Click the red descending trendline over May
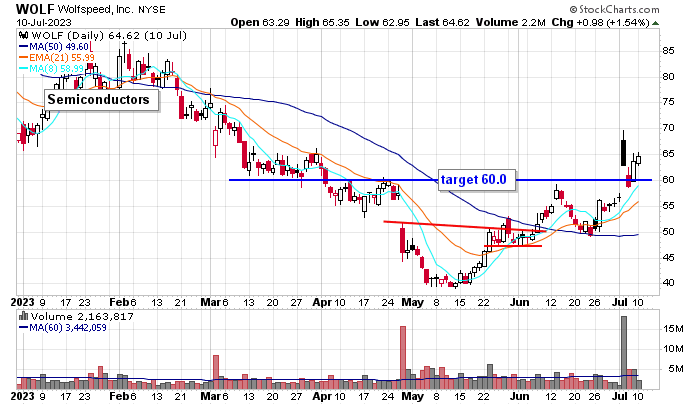700x405 pixels. click(x=465, y=226)
